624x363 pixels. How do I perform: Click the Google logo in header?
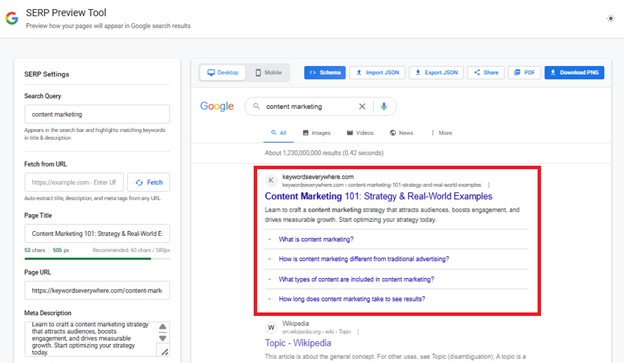click(x=12, y=18)
